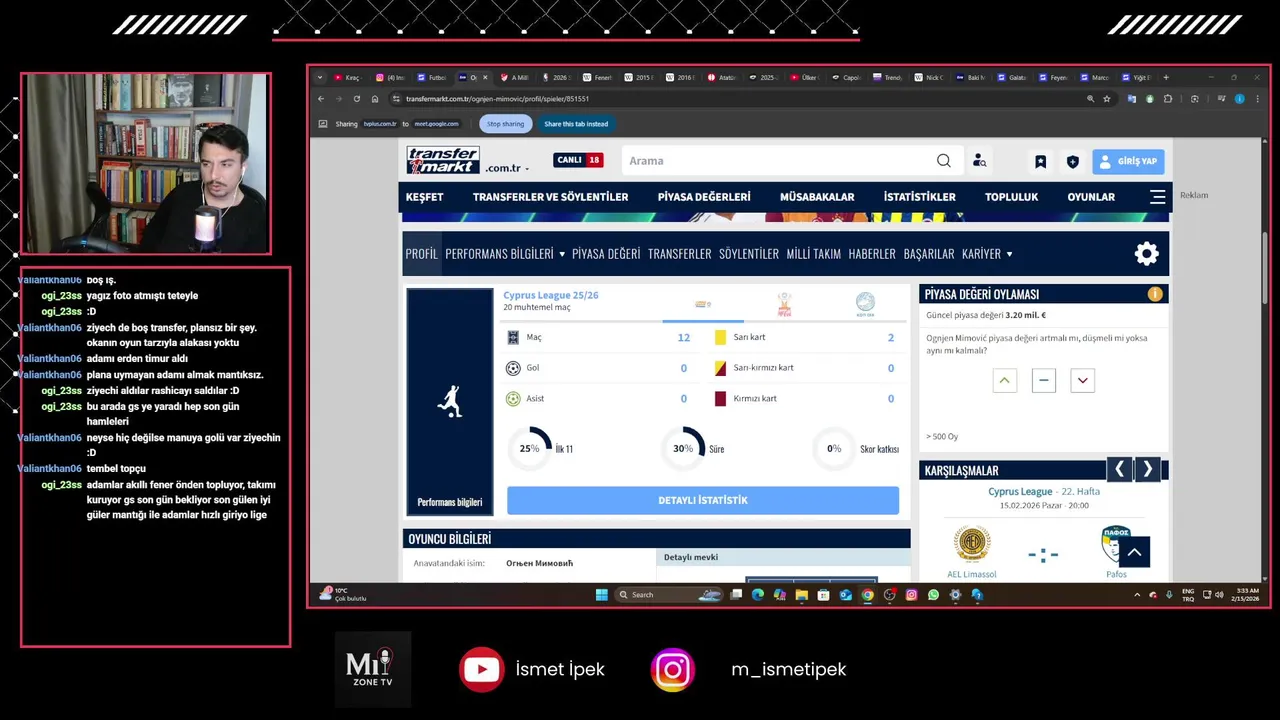Click Share this tab instead
Screen dimensions: 1280x720
(x=576, y=124)
